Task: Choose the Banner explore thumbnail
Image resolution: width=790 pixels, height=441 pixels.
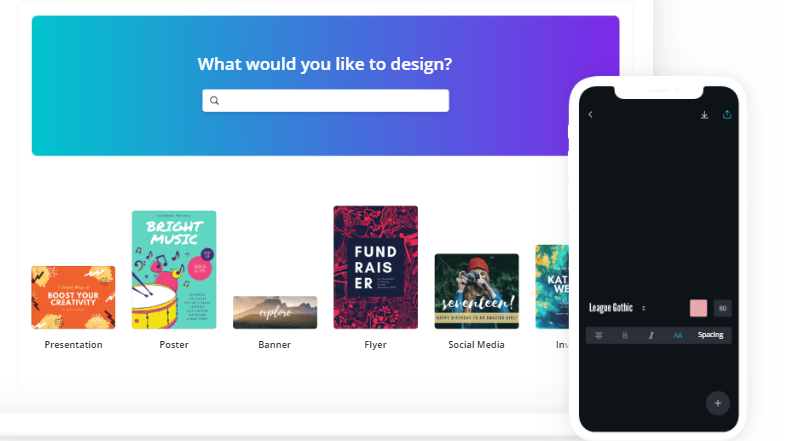Action: click(275, 312)
